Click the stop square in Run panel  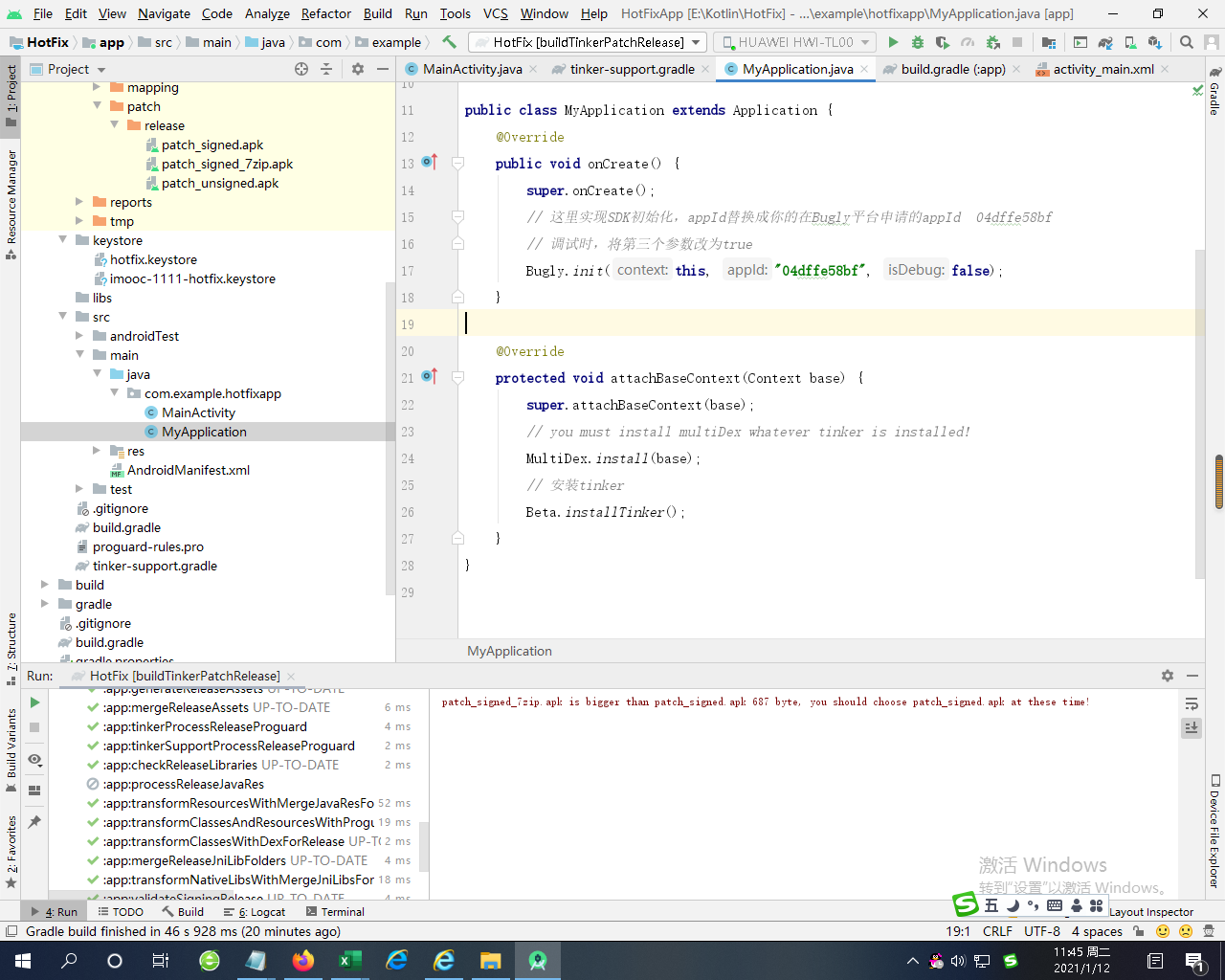coord(34,727)
